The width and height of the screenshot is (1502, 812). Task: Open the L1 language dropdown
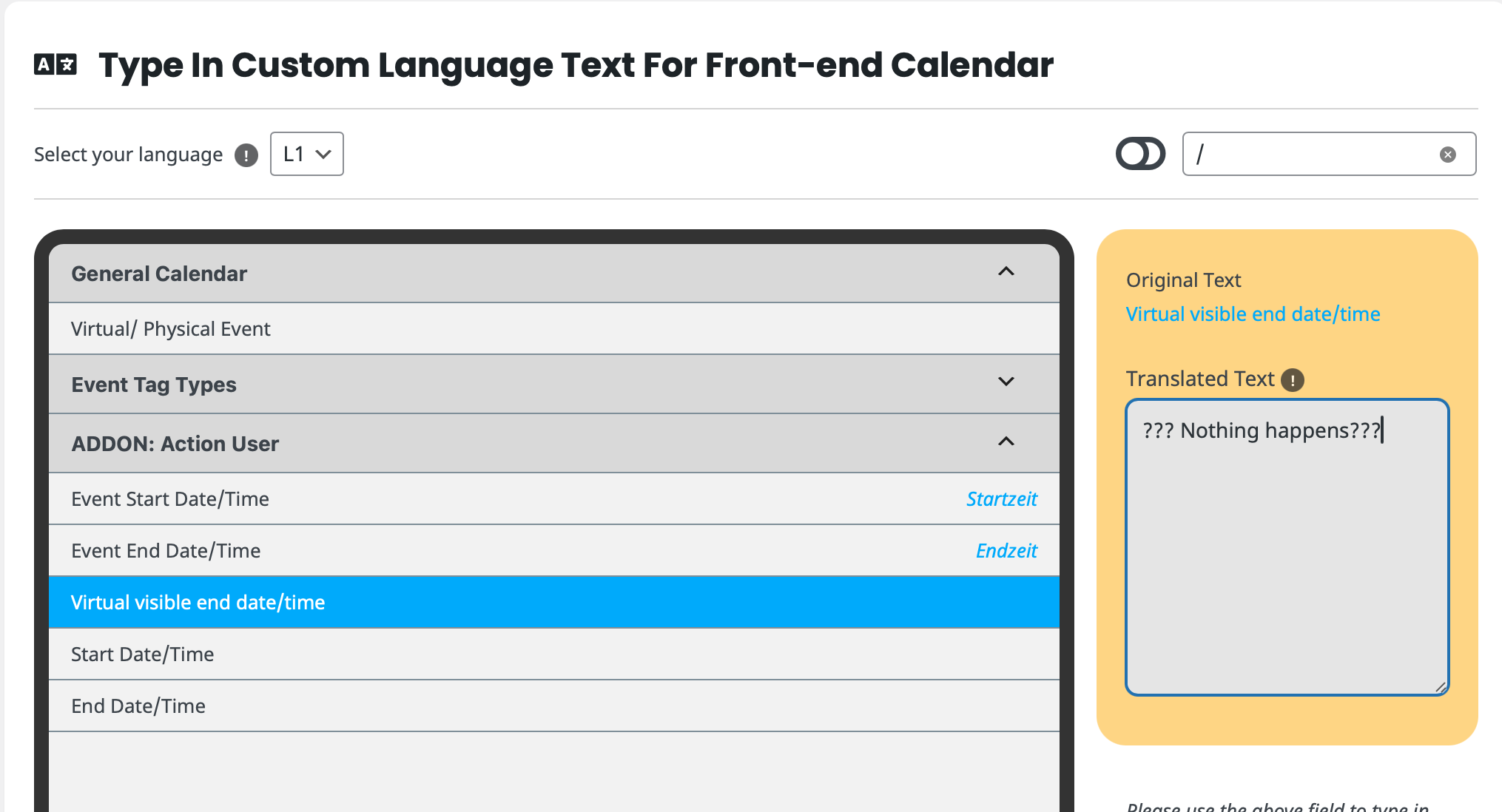pyautogui.click(x=307, y=154)
